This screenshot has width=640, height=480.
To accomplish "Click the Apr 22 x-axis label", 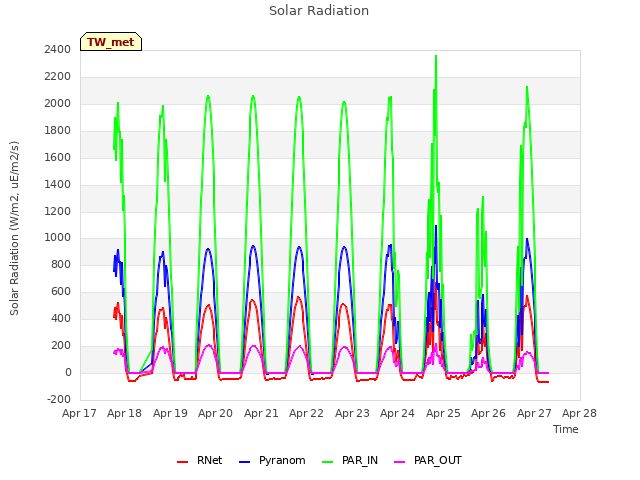I will [x=307, y=413].
